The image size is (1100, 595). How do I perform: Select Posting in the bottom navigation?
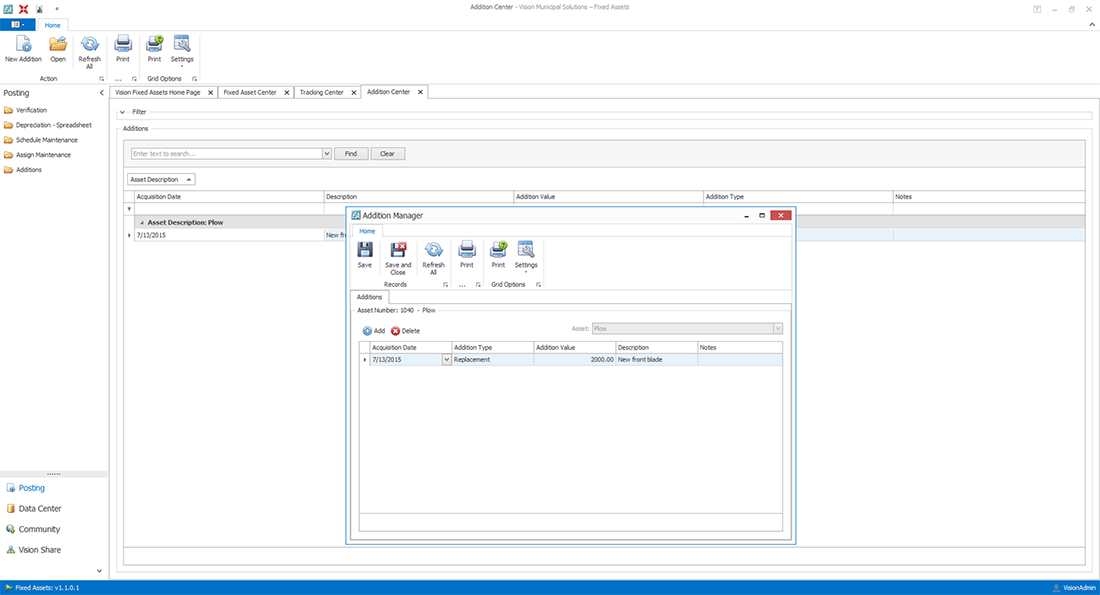[25, 488]
